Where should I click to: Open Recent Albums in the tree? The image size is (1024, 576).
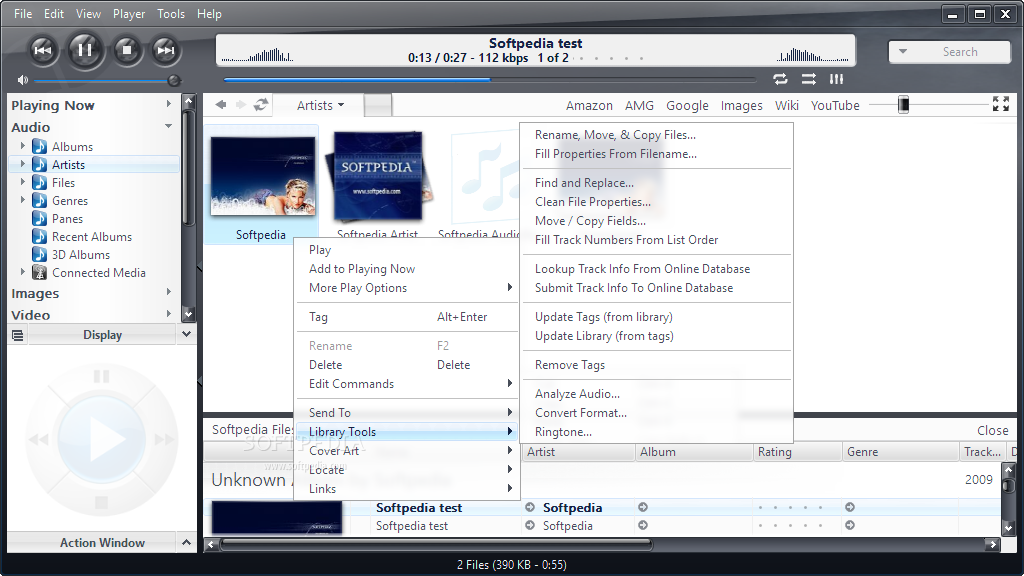[92, 236]
